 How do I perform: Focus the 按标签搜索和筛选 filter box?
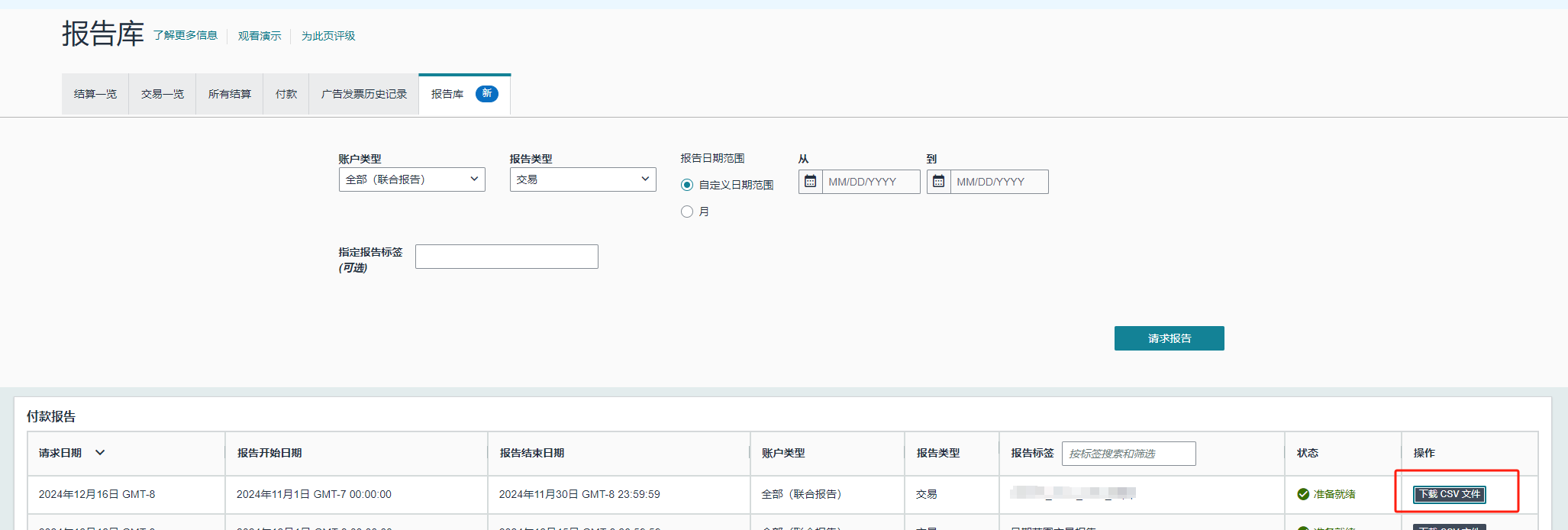pyautogui.click(x=1128, y=454)
